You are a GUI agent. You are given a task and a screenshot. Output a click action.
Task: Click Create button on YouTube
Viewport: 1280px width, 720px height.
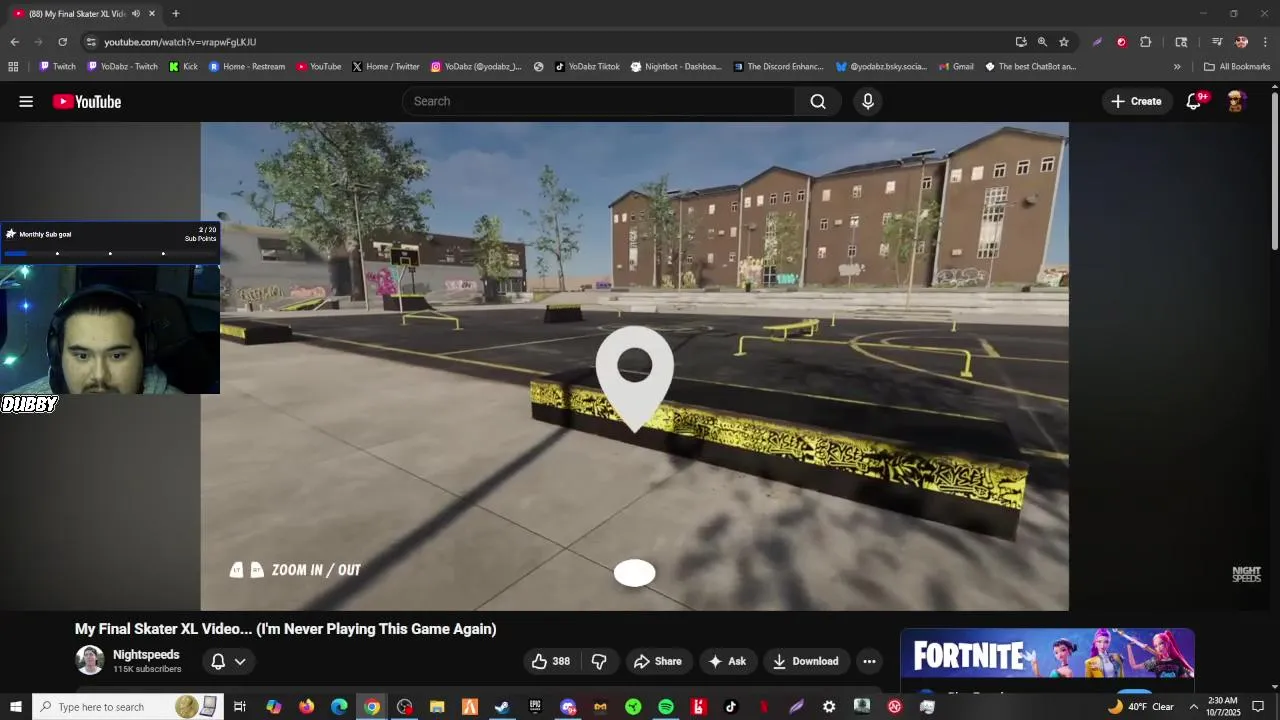[x=1136, y=101]
